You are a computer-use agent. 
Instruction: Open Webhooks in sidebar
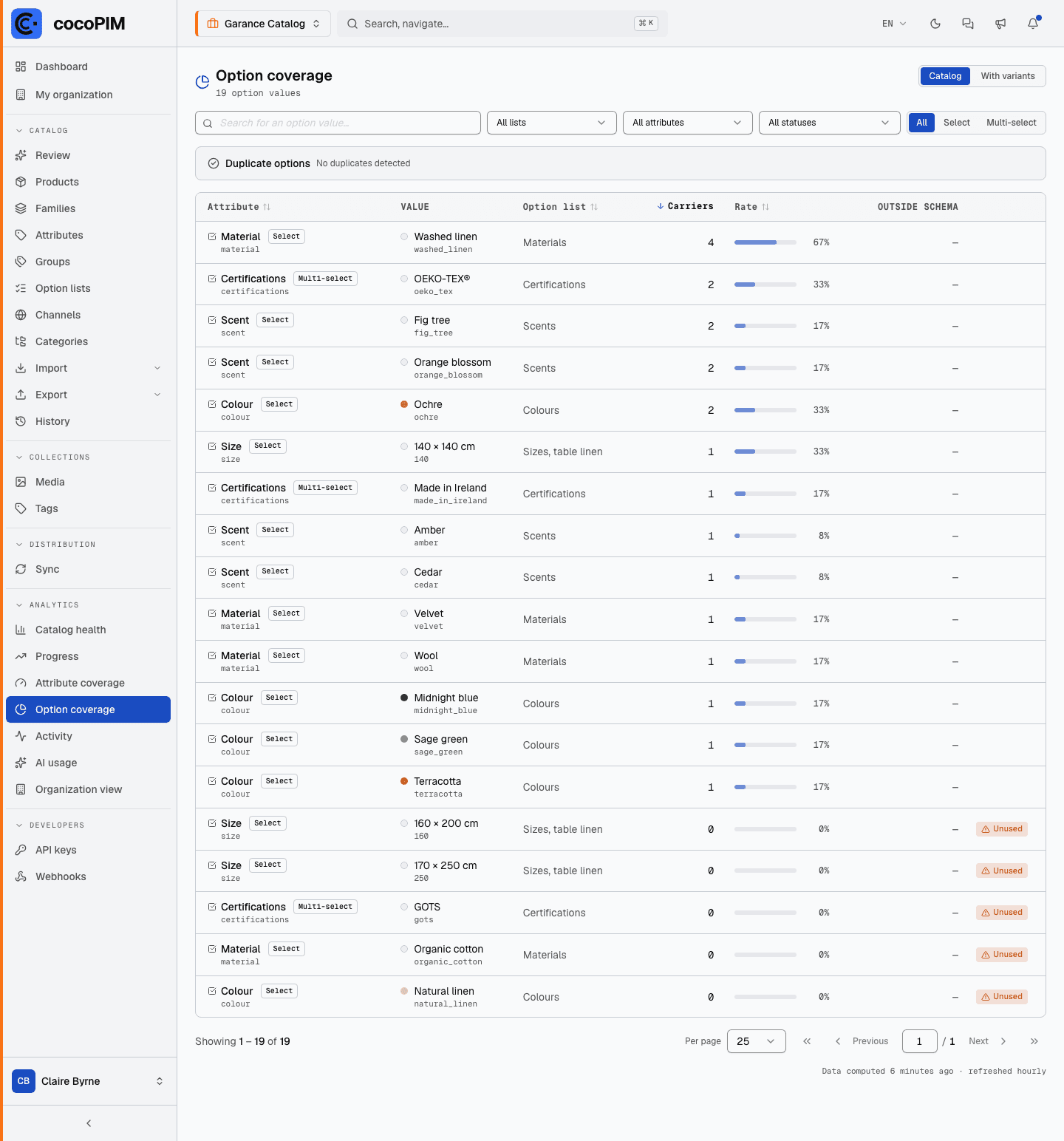[89, 876]
